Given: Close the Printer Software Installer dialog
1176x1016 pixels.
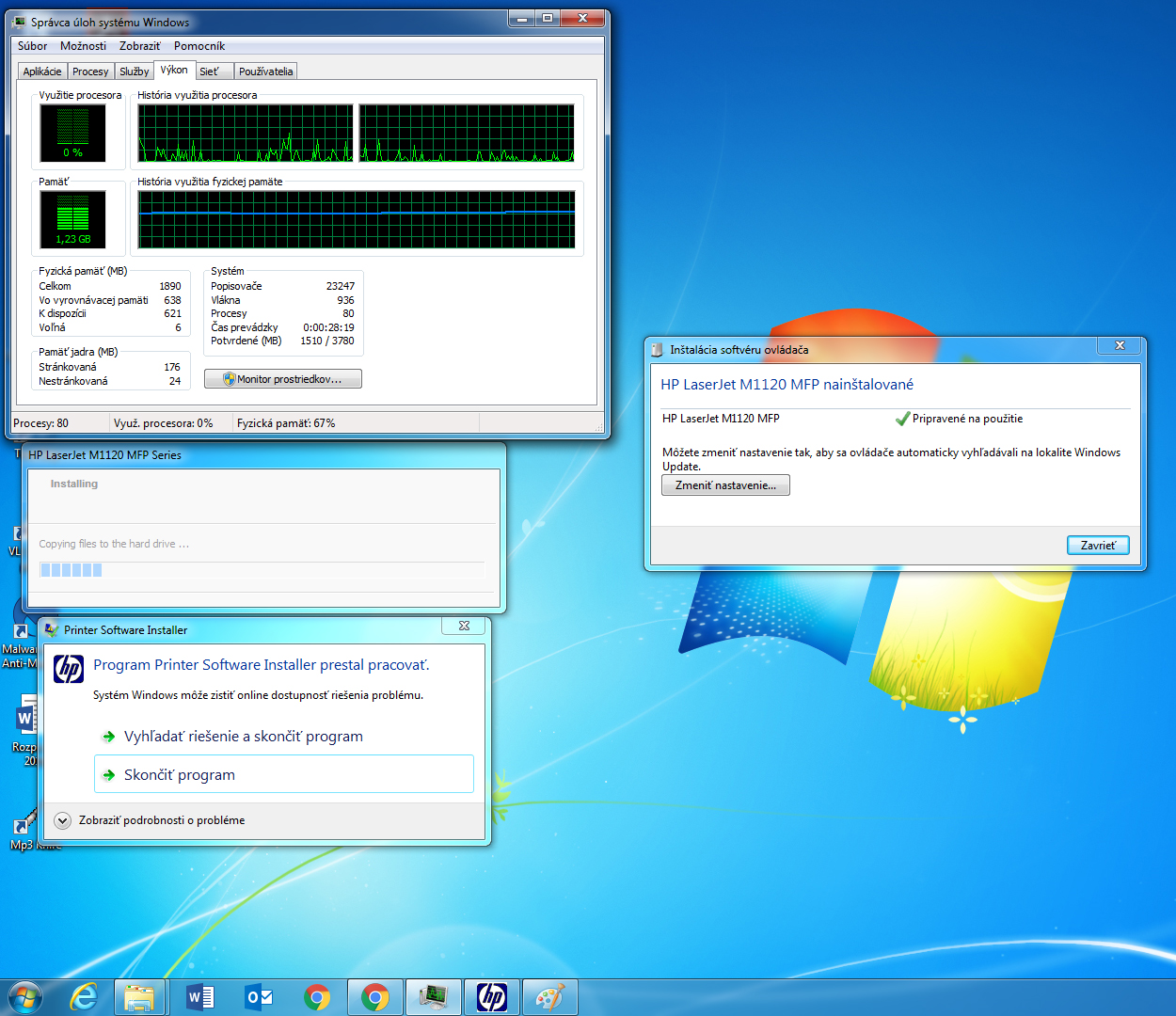Looking at the screenshot, I should click(x=464, y=626).
